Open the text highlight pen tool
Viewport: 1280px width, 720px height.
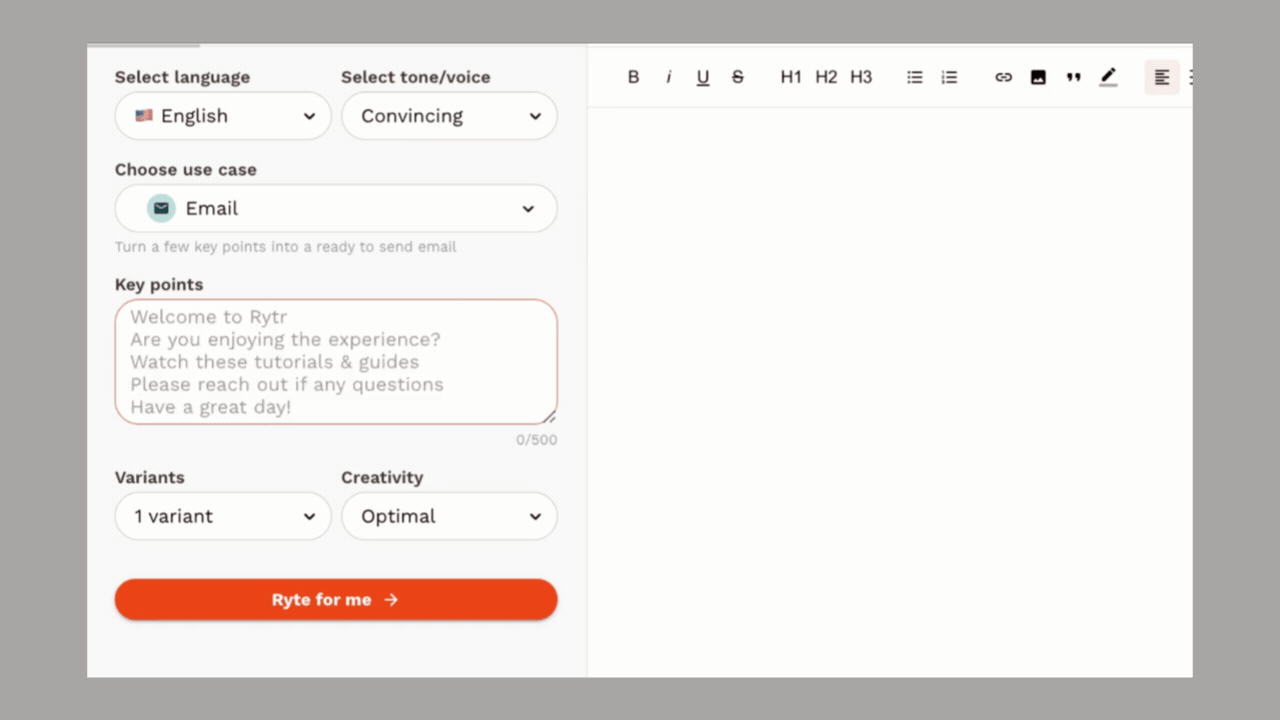coord(1108,77)
